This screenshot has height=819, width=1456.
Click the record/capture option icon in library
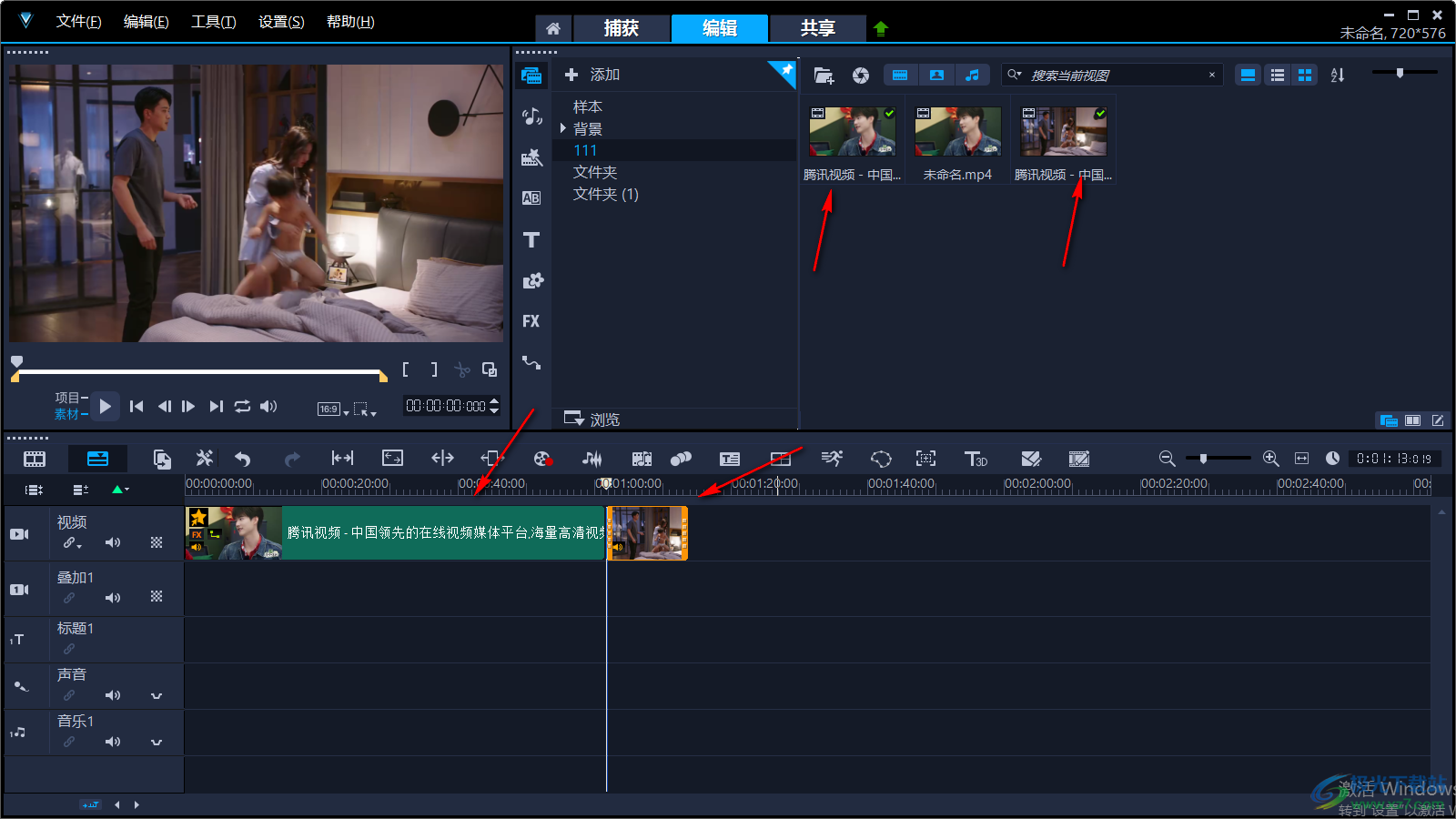(x=861, y=76)
